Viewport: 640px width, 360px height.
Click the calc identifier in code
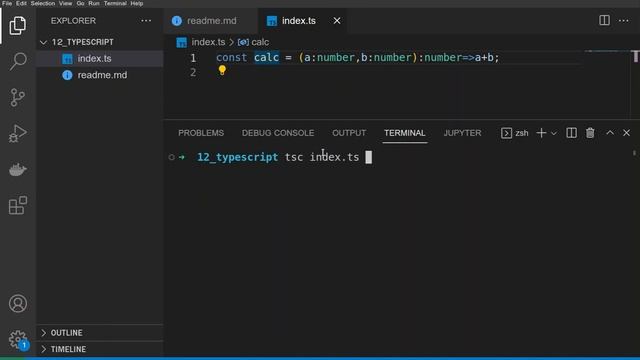(267, 58)
